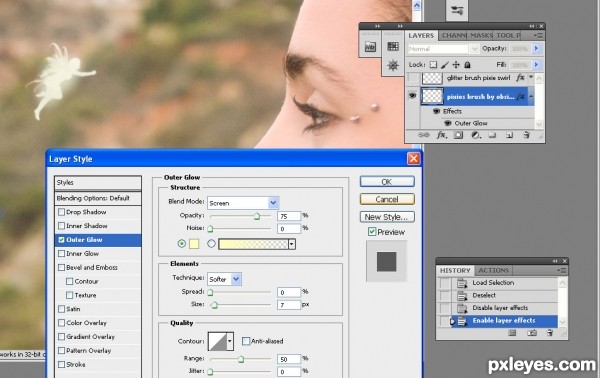Open the layer blend mode Normal dropdown
600x378 pixels.
pyautogui.click(x=474, y=49)
